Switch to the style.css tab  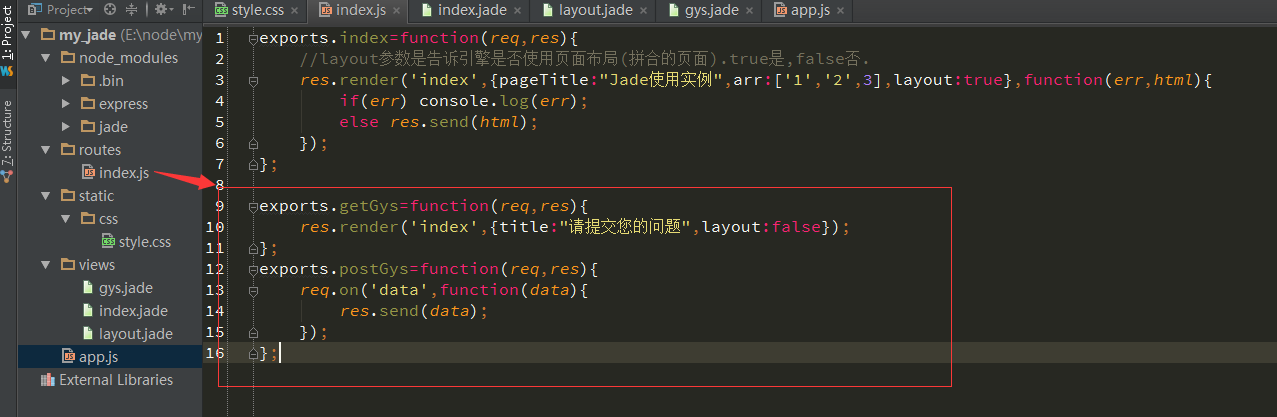pyautogui.click(x=257, y=11)
